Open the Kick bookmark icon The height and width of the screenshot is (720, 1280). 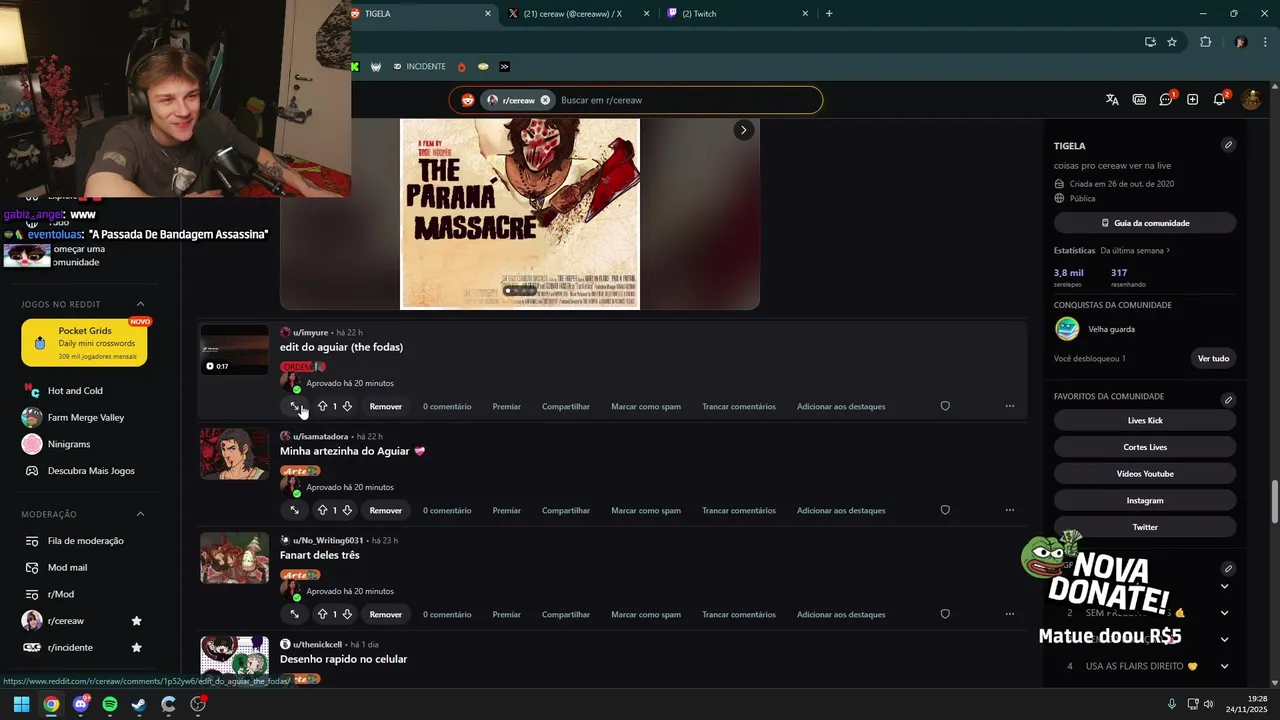pyautogui.click(x=355, y=67)
